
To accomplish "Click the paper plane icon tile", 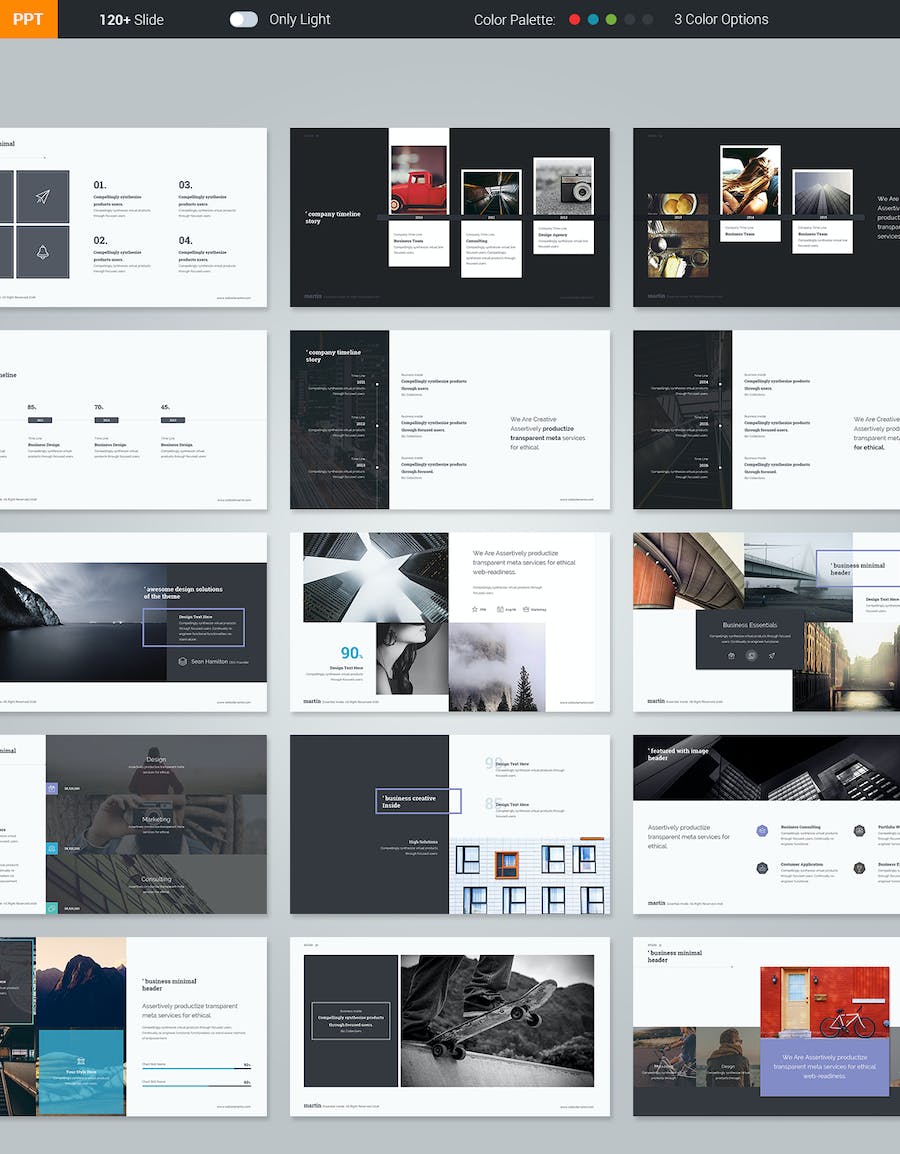I will (42, 197).
